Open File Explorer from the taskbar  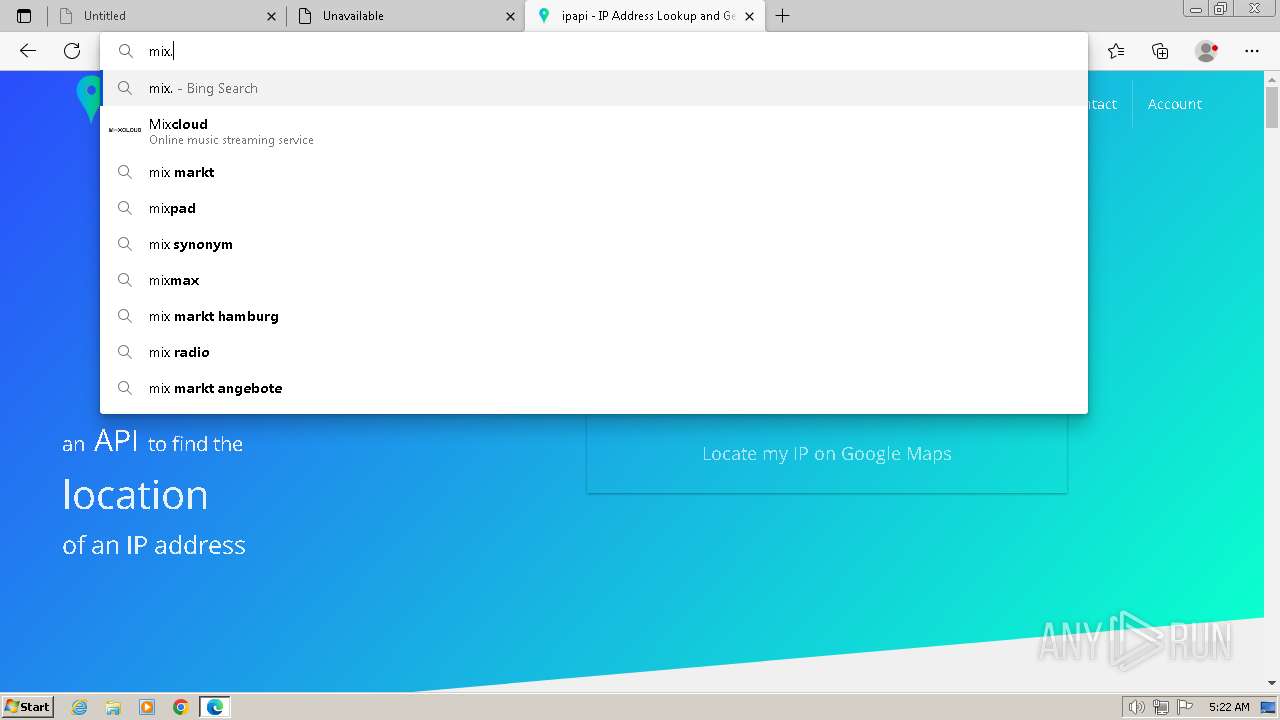click(x=113, y=707)
